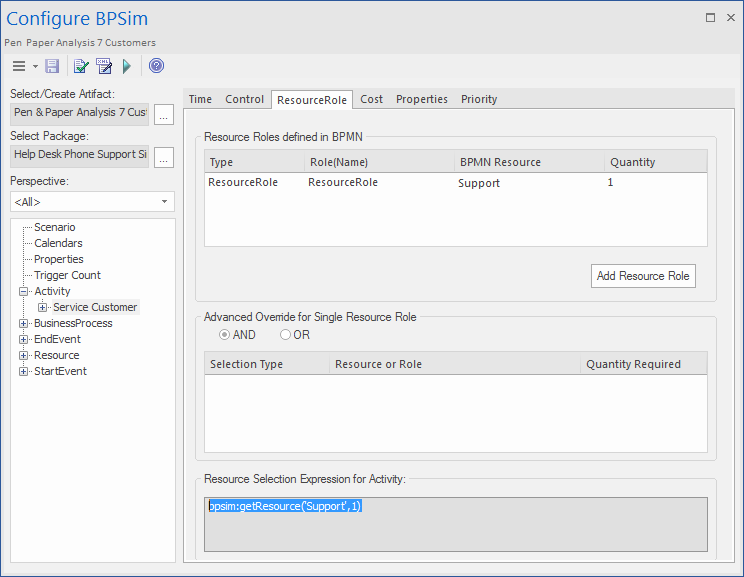This screenshot has width=744, height=577.
Task: Collapse the Activity tree node
Action: 24,292
